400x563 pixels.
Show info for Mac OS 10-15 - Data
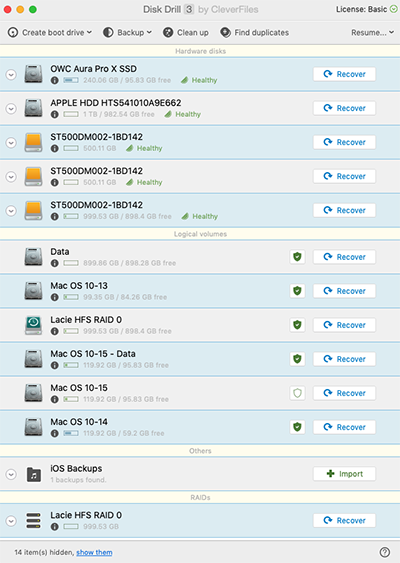point(55,365)
